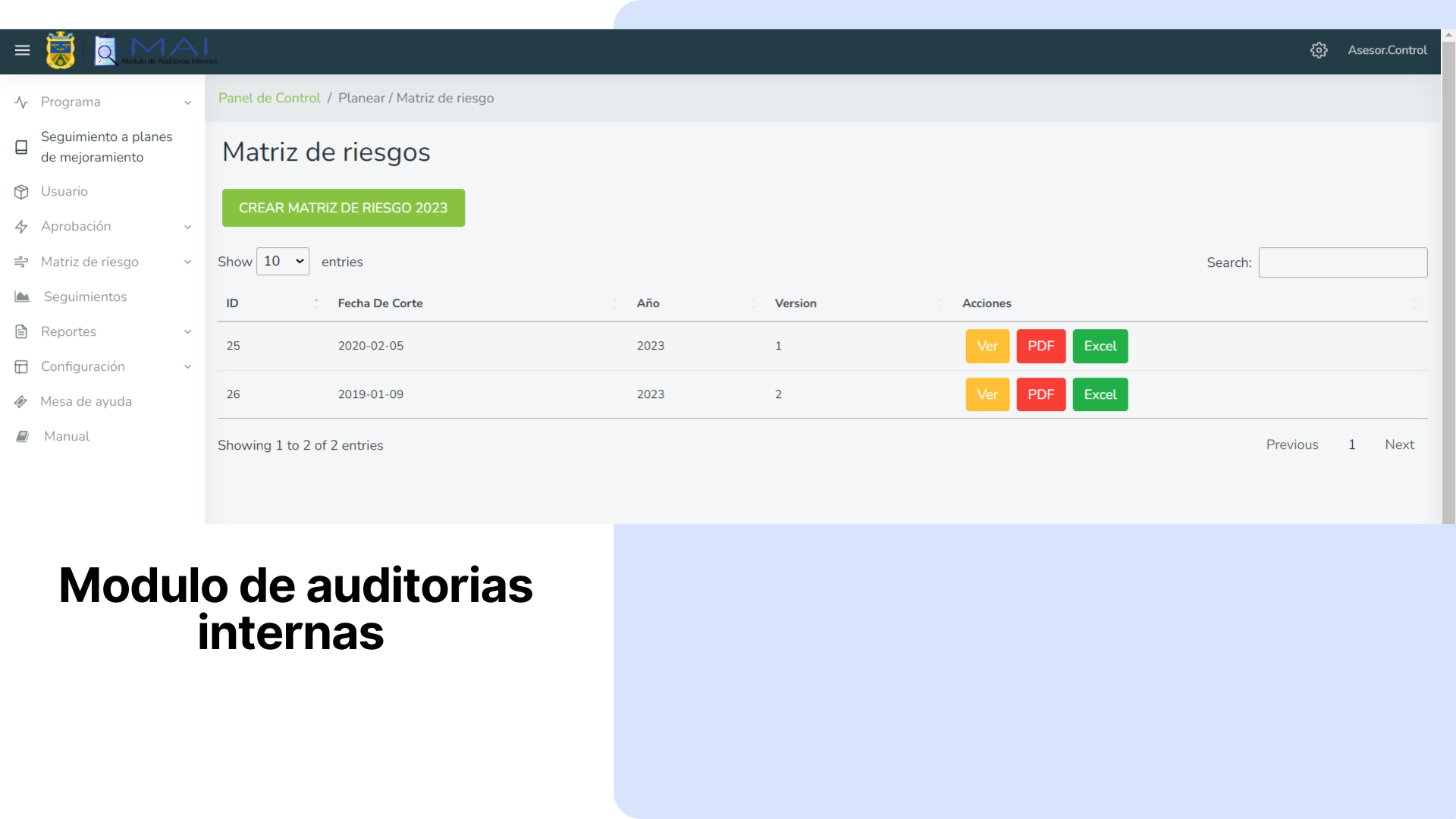Click the Mesa de ayuda ticket icon
This screenshot has height=819, width=1456.
(21, 402)
